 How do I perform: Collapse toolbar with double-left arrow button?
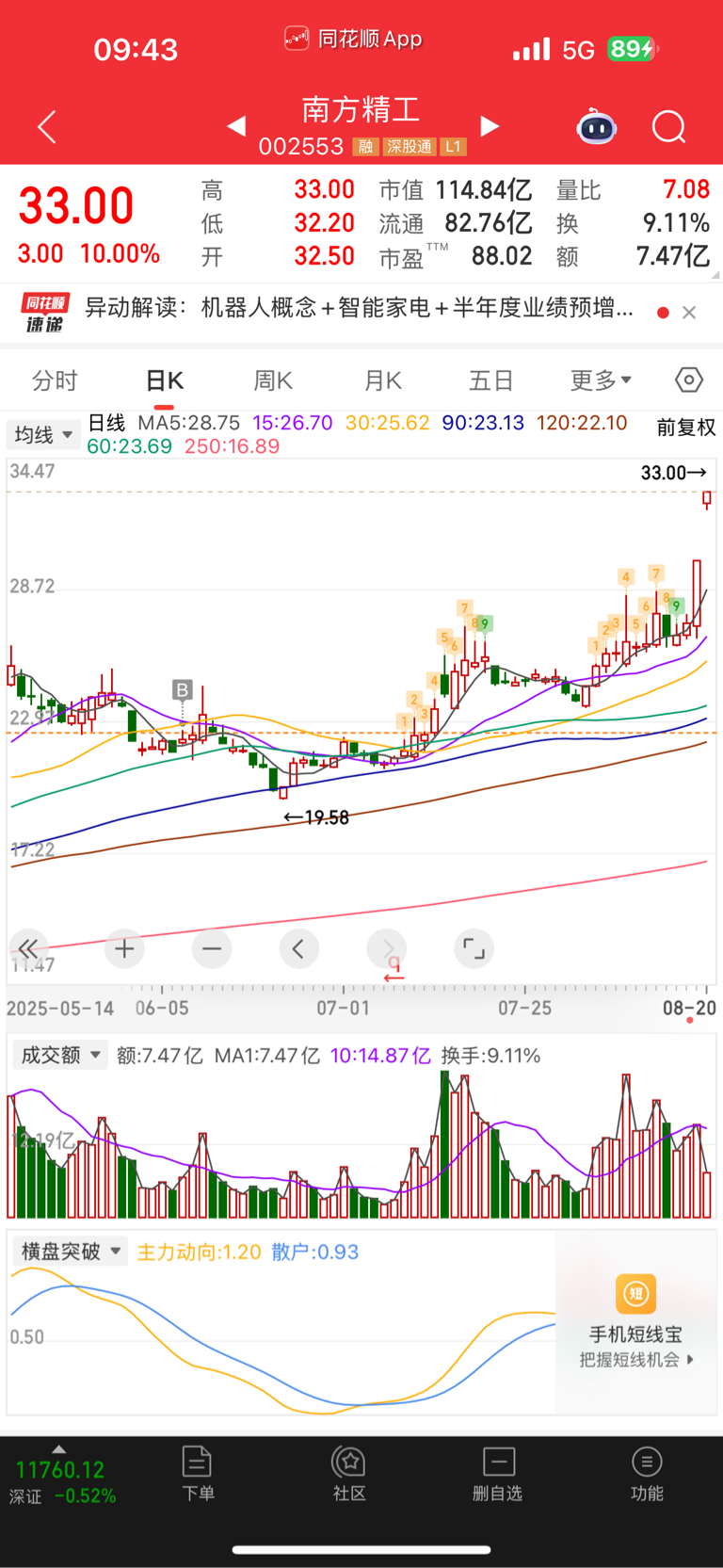coord(28,948)
